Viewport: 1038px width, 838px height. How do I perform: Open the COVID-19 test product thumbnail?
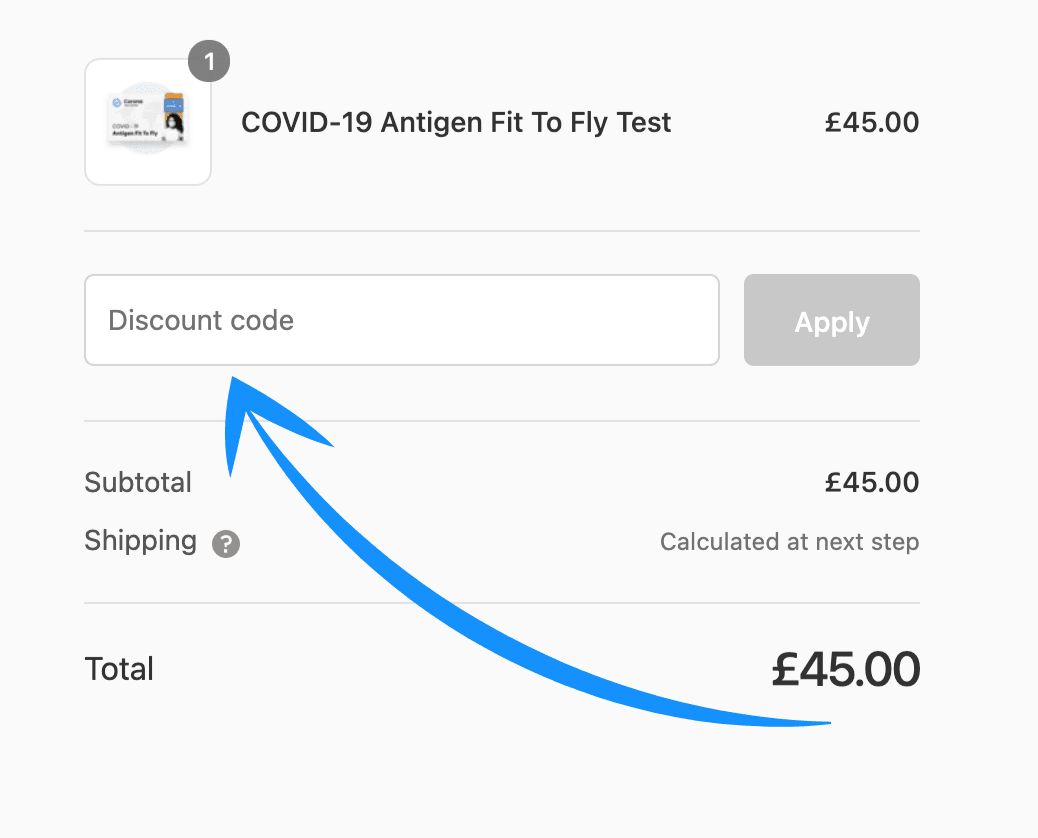[x=148, y=122]
